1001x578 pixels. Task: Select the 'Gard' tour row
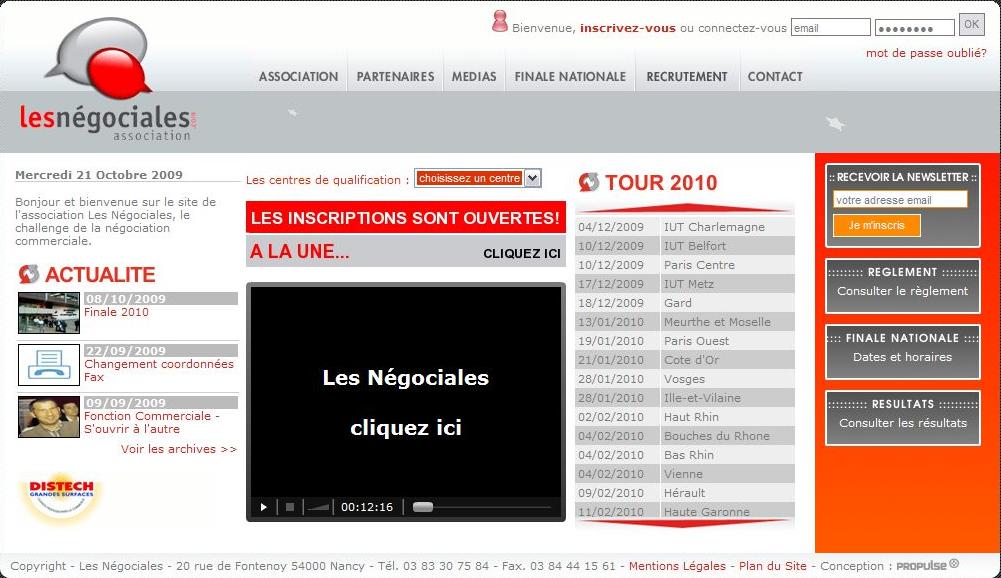coord(685,303)
